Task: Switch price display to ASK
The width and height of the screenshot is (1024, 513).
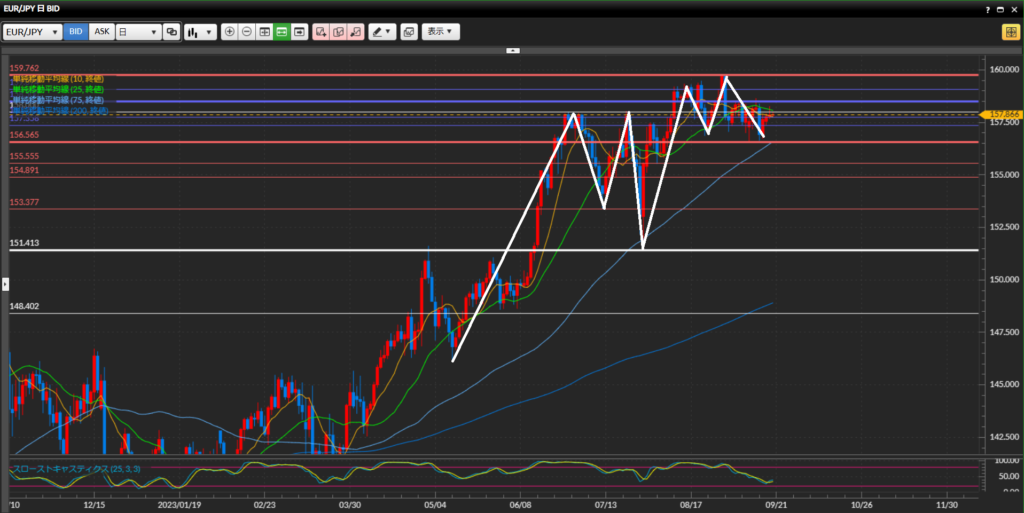Action: pos(102,32)
